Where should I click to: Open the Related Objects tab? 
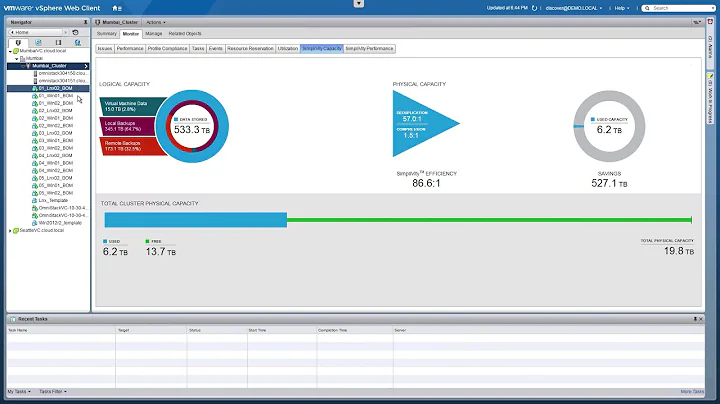(185, 34)
